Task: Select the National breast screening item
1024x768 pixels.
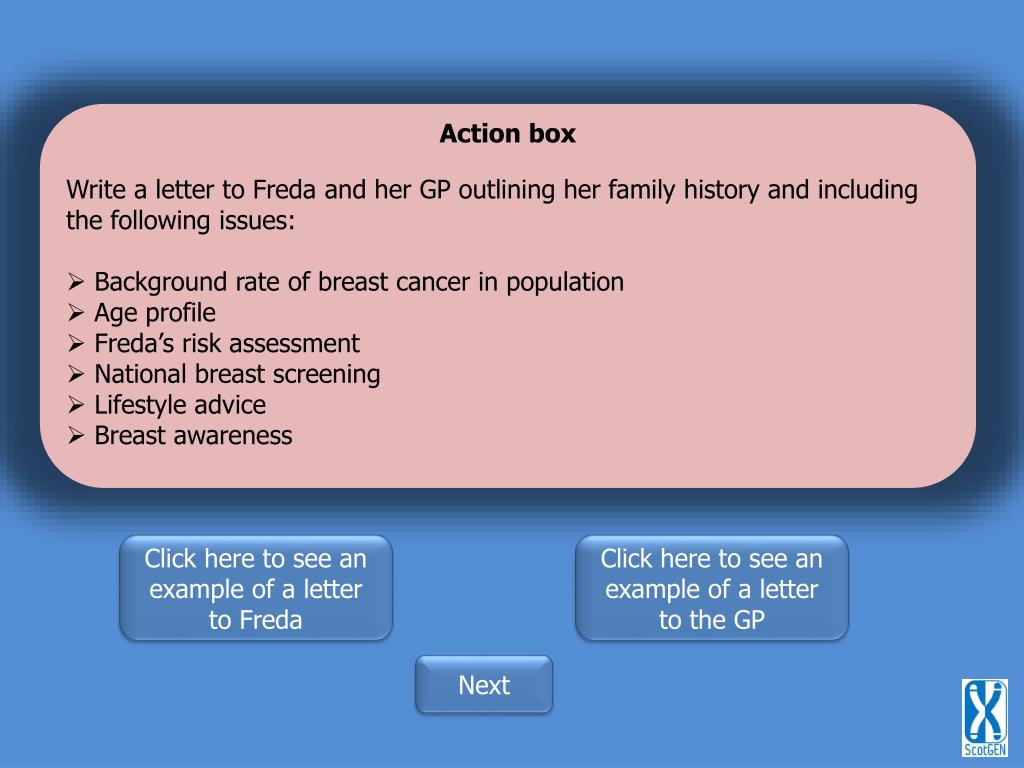Action: pos(237,374)
